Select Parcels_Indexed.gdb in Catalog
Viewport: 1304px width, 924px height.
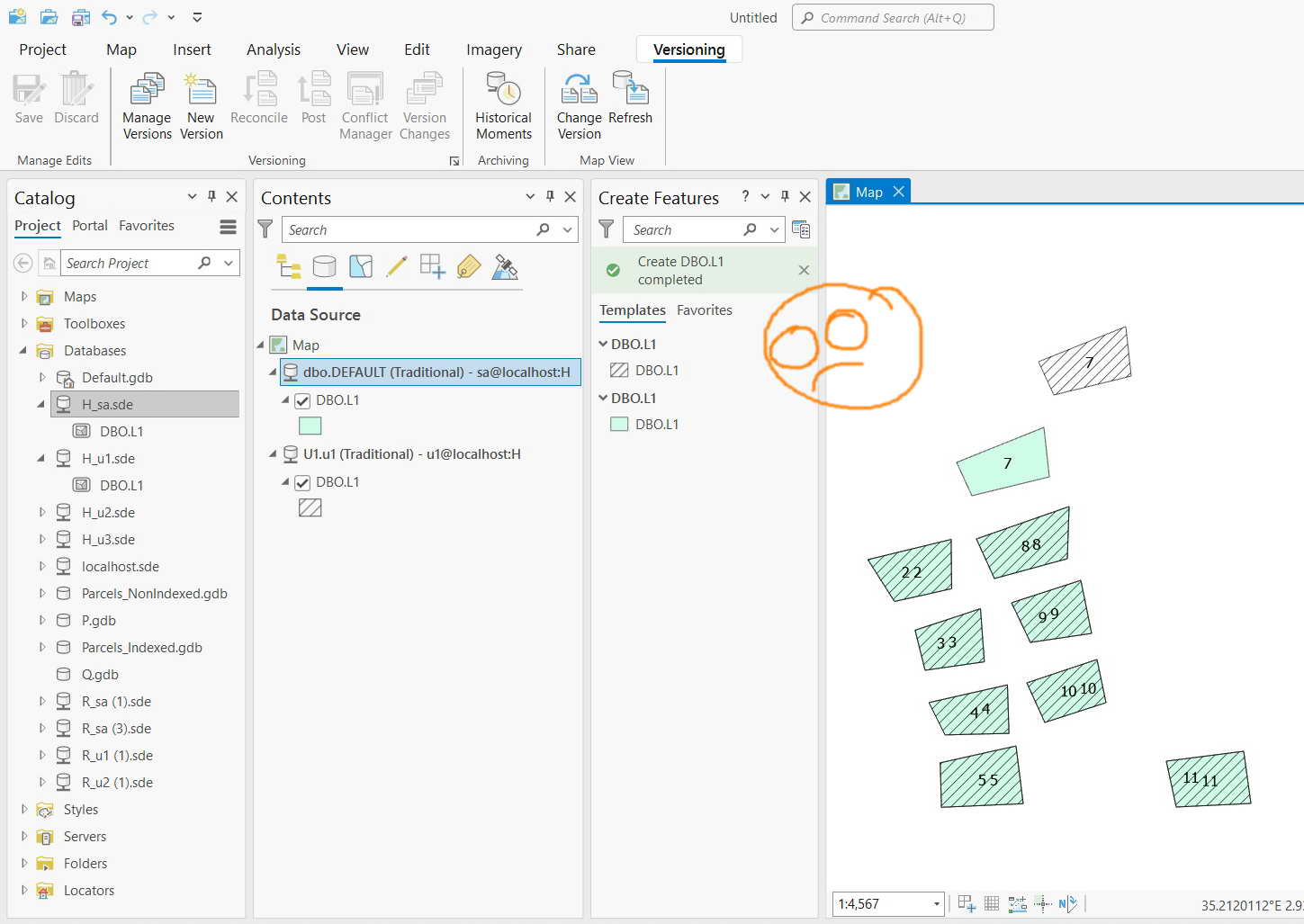[142, 648]
